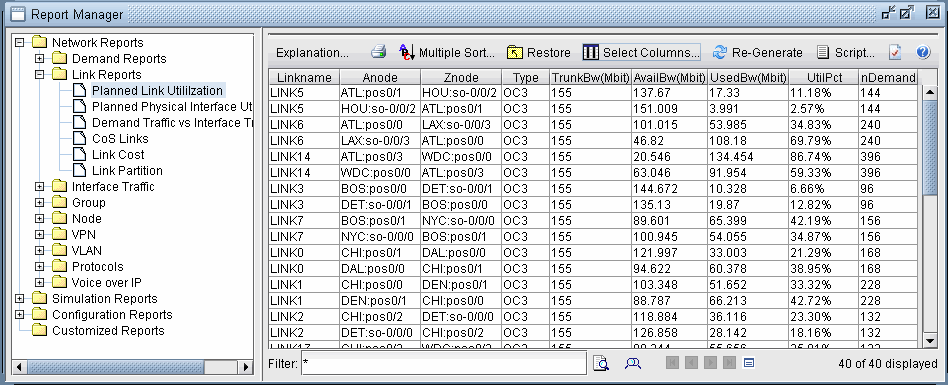Viewport: 948px width, 385px height.
Task: Sort by the Type column header
Action: pyautogui.click(x=525, y=77)
